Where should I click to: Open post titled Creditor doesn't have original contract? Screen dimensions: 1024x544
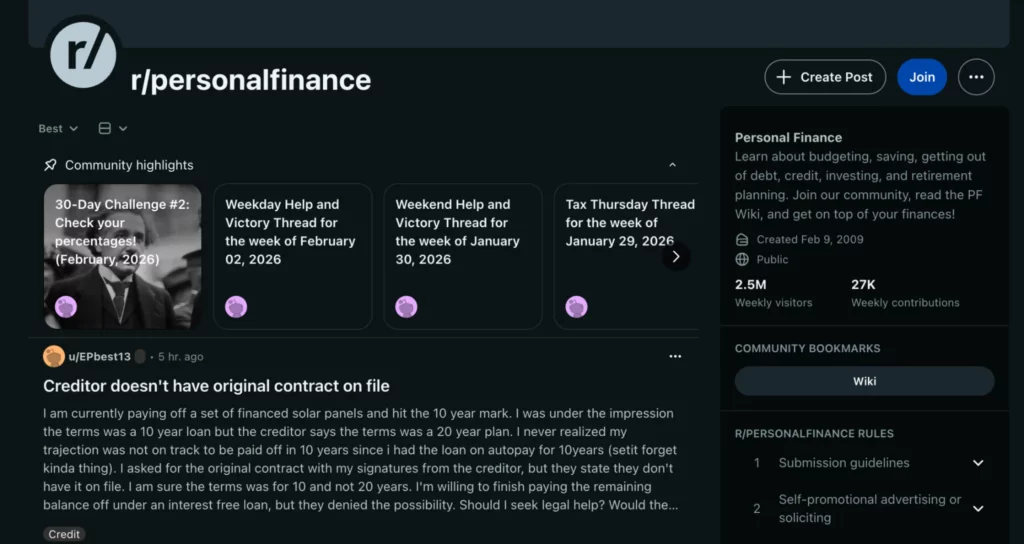[216, 386]
